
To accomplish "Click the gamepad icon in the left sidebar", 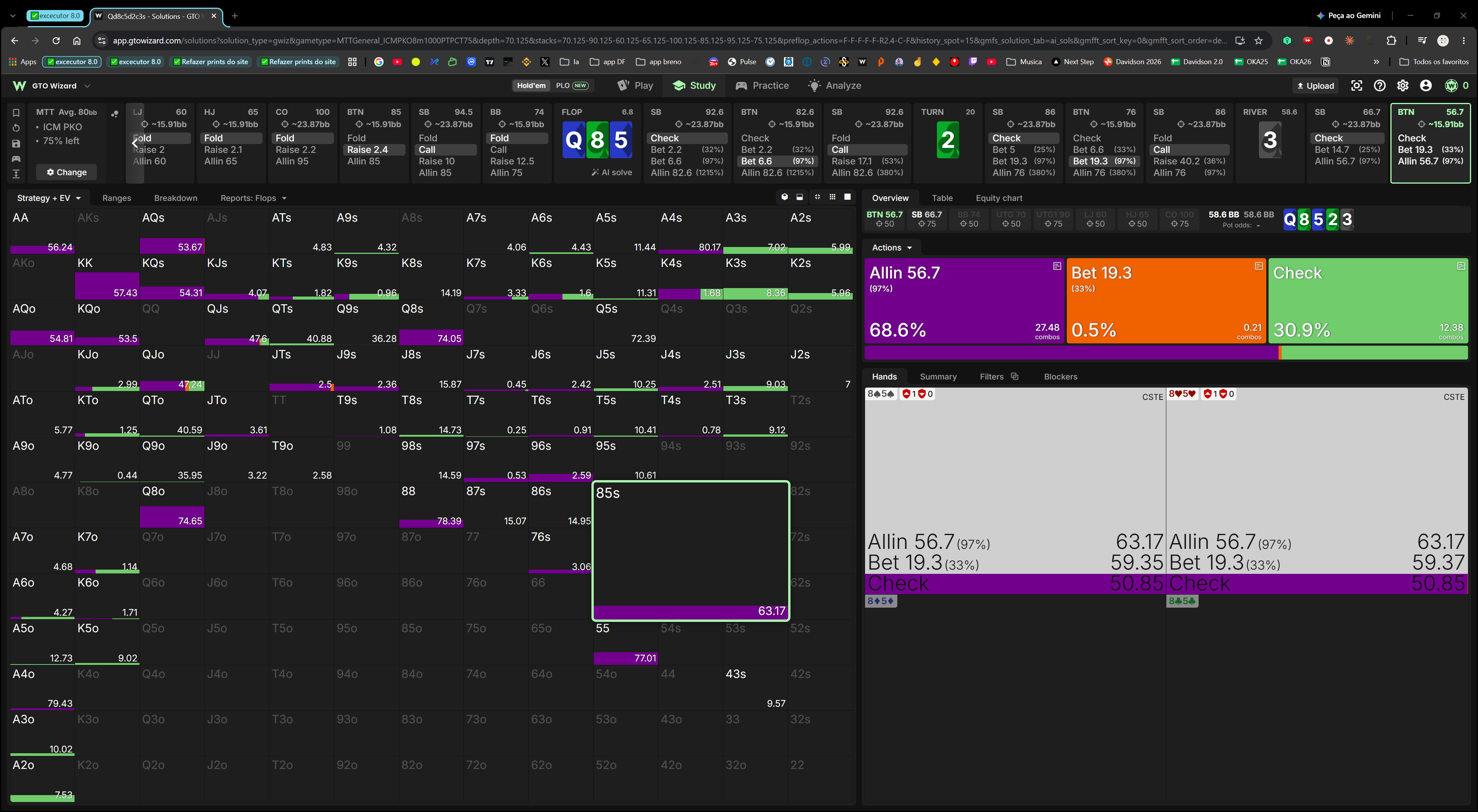I will click(x=16, y=159).
